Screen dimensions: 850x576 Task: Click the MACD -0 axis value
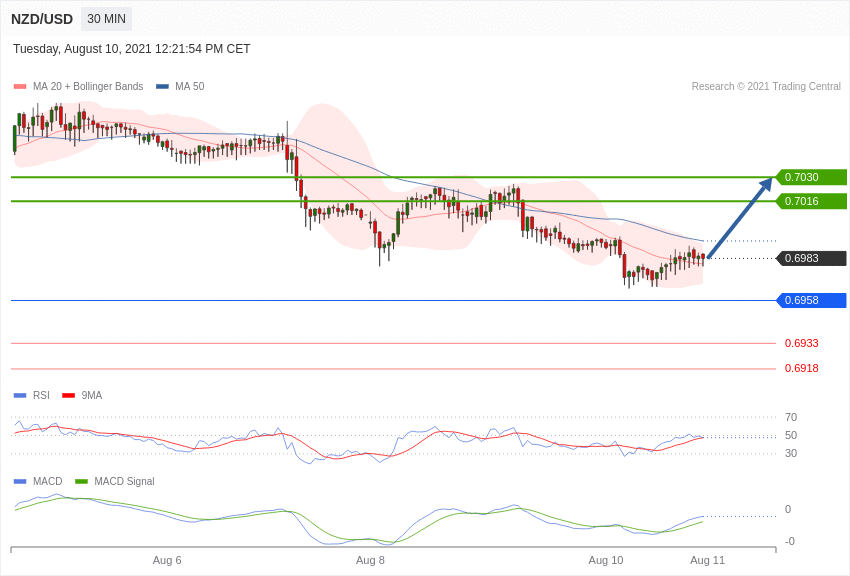[790, 541]
